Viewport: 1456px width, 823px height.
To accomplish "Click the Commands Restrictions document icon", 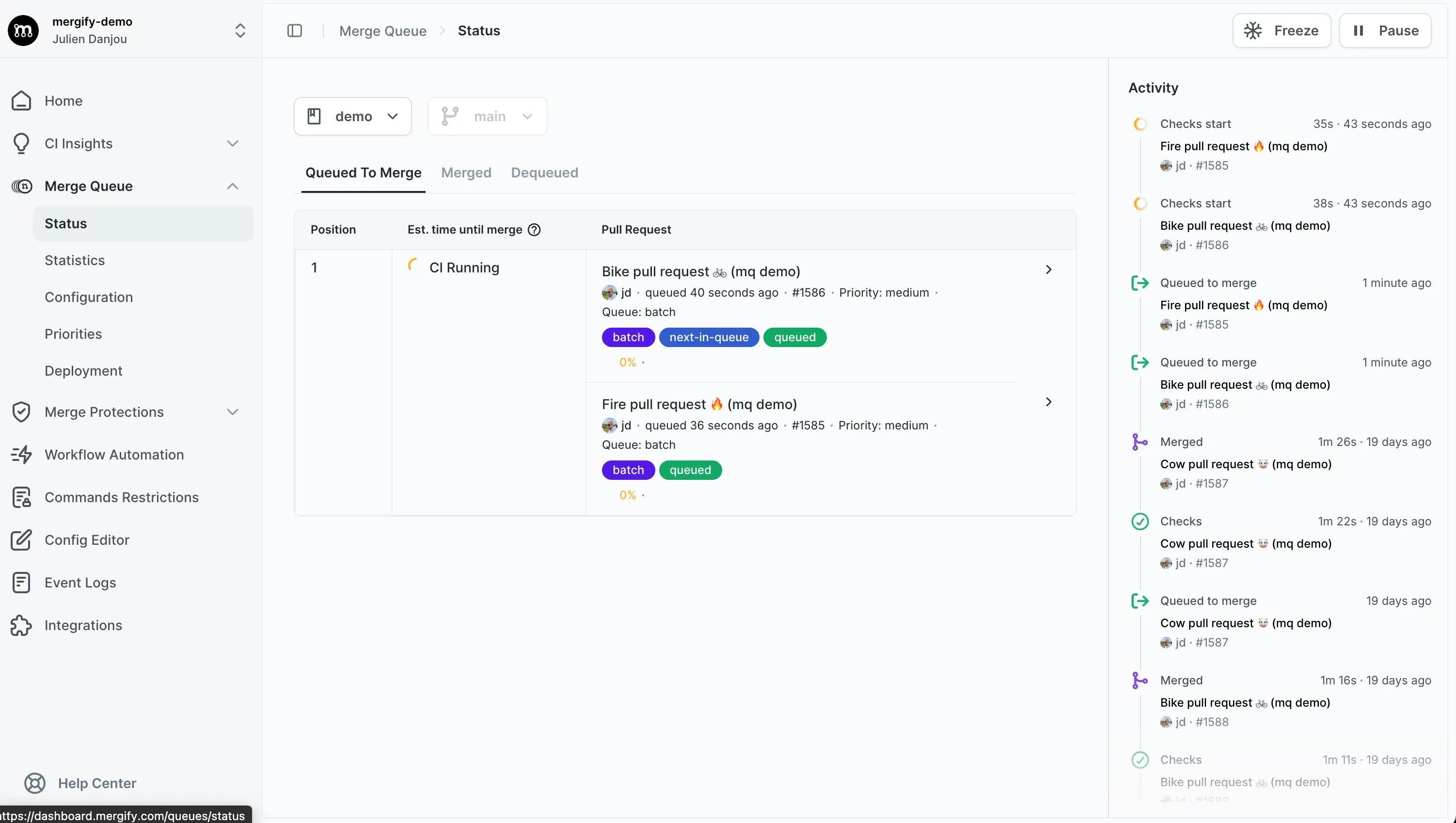I will [21, 497].
